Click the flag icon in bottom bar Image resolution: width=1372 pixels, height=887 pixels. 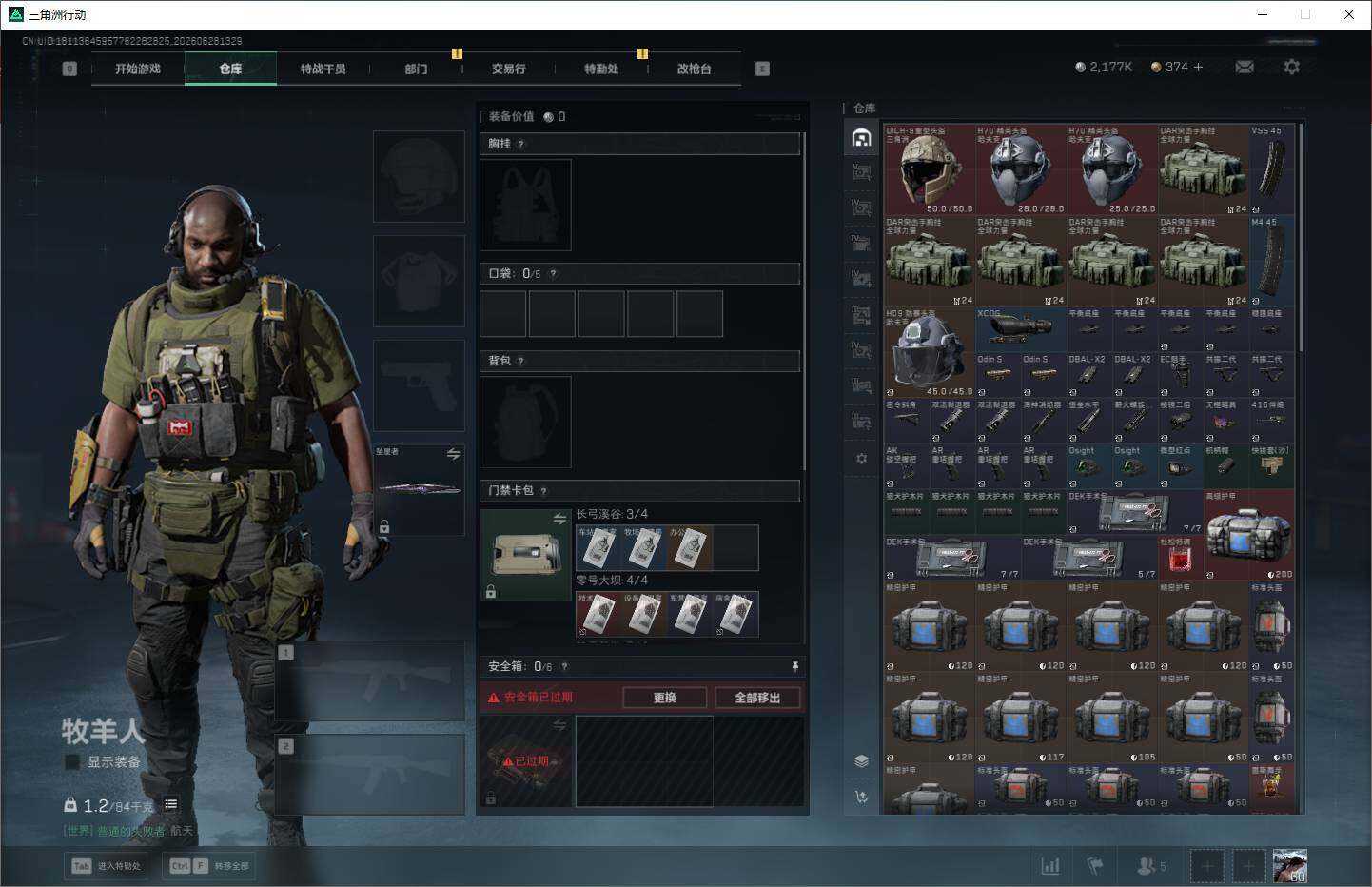tap(1095, 866)
